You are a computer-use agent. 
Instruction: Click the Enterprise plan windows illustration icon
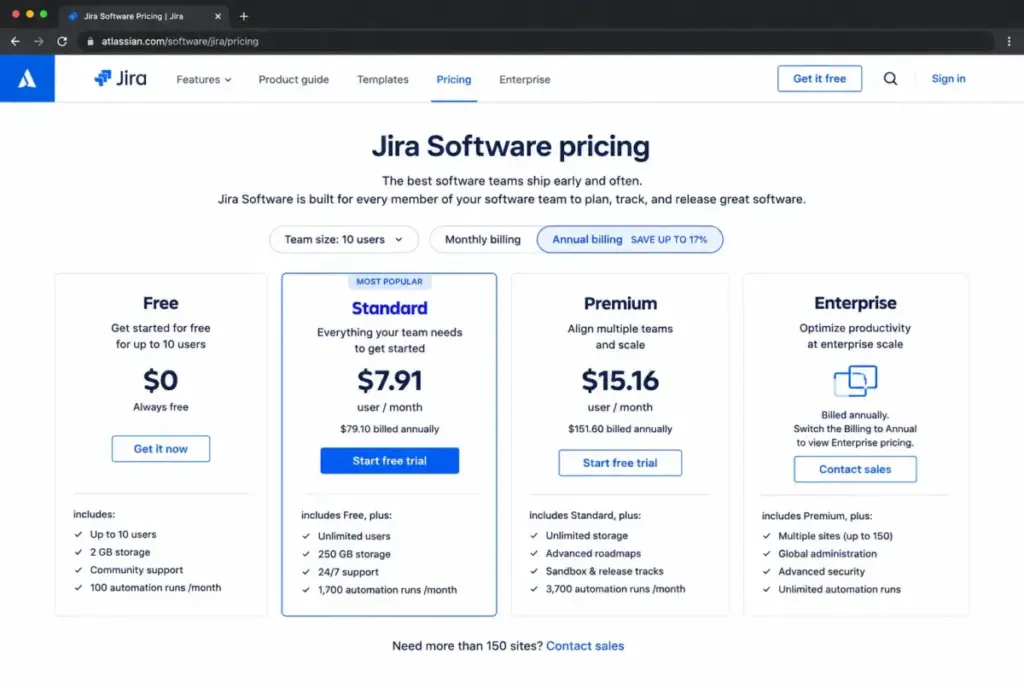point(855,381)
